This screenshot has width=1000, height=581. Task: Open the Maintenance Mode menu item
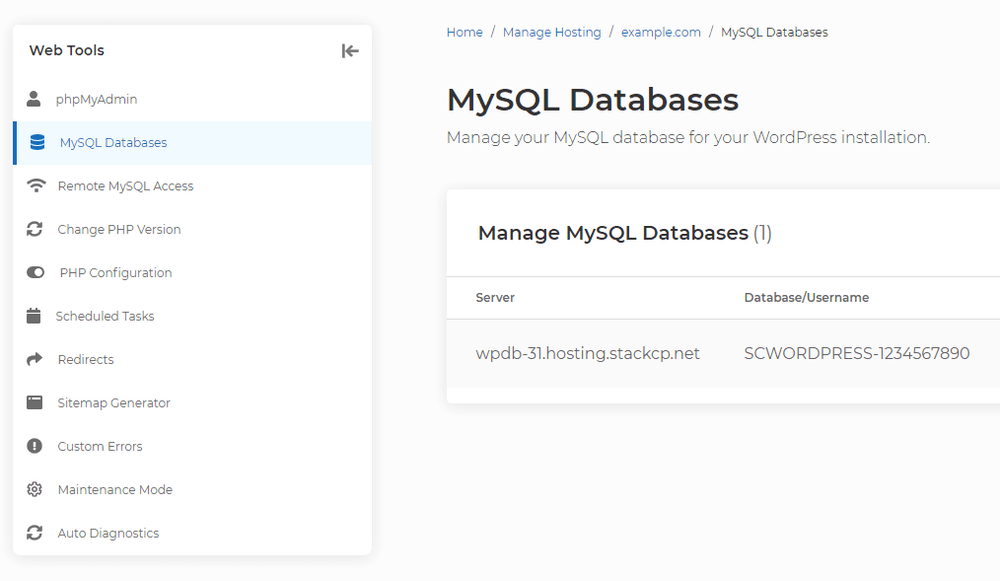click(x=115, y=490)
